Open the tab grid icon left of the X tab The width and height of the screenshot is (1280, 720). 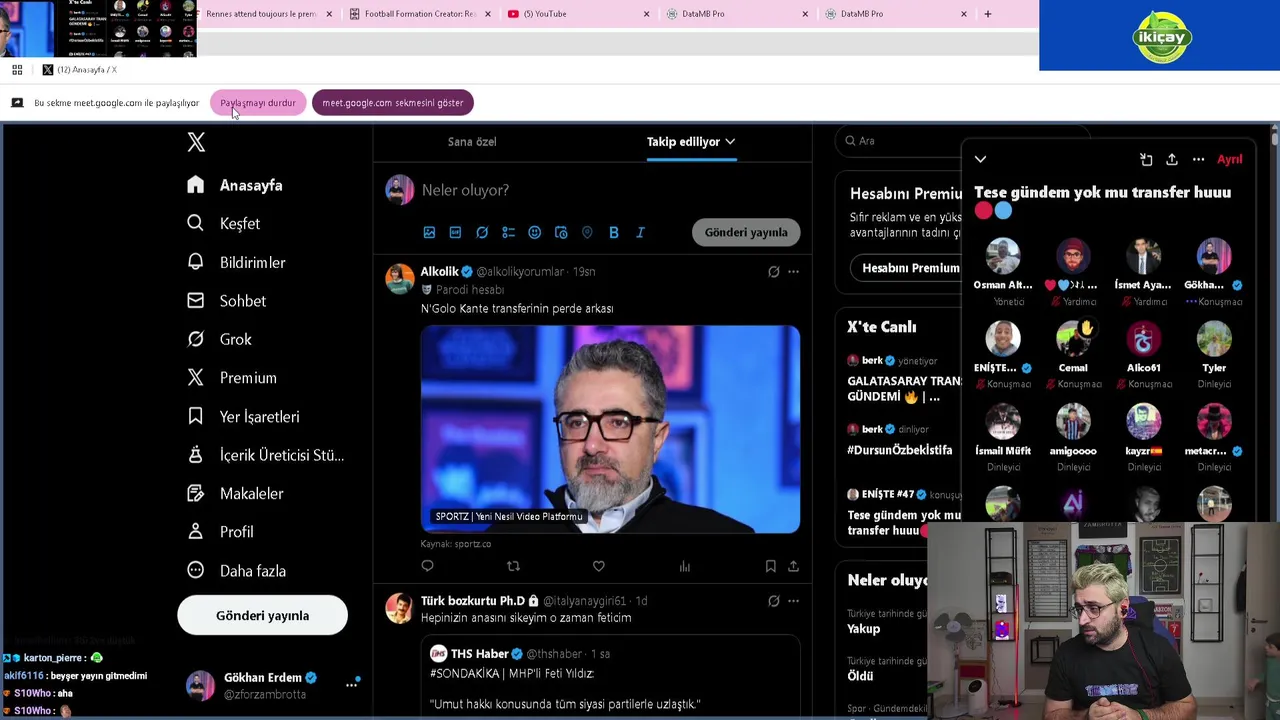point(17,70)
